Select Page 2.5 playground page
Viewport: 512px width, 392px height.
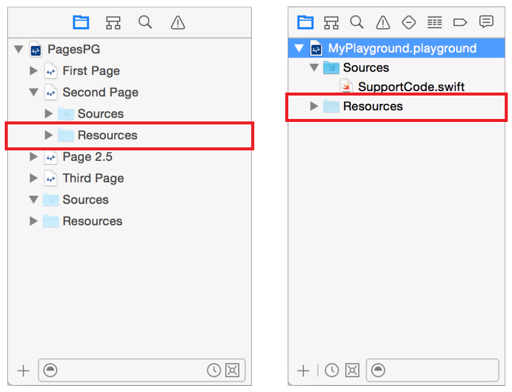[87, 157]
